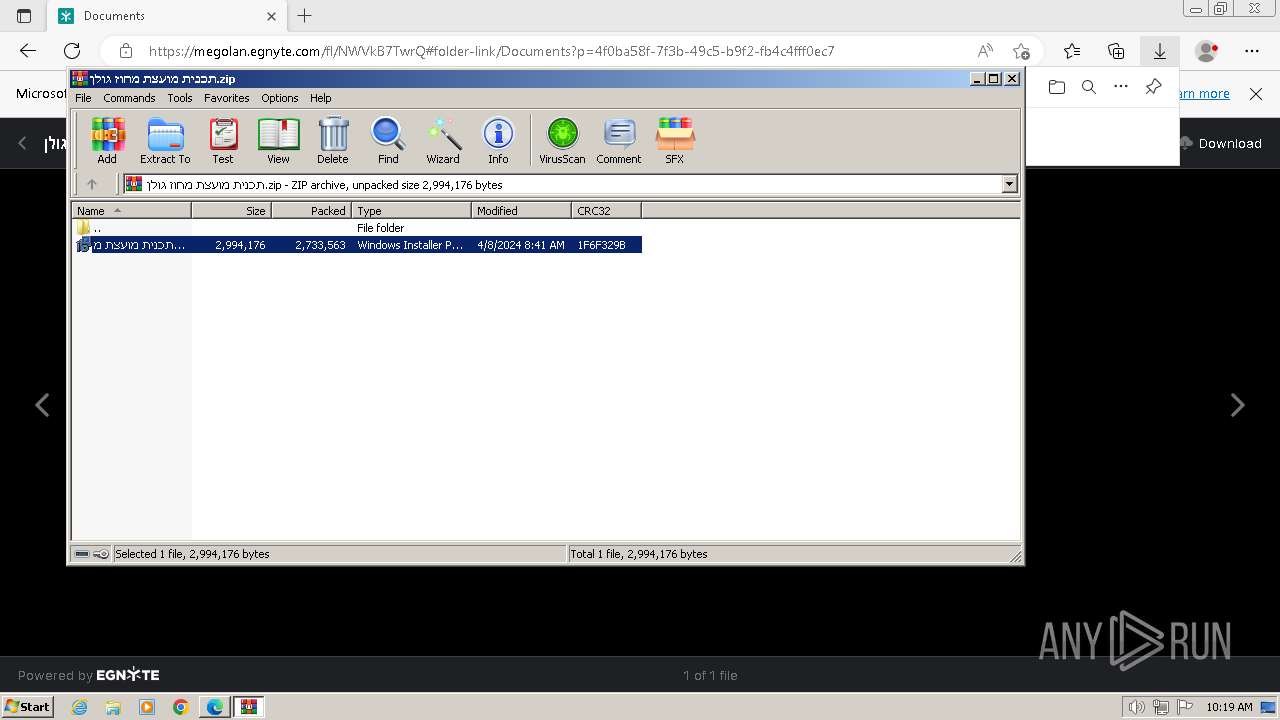
Task: Show archive Info
Action: click(x=498, y=141)
